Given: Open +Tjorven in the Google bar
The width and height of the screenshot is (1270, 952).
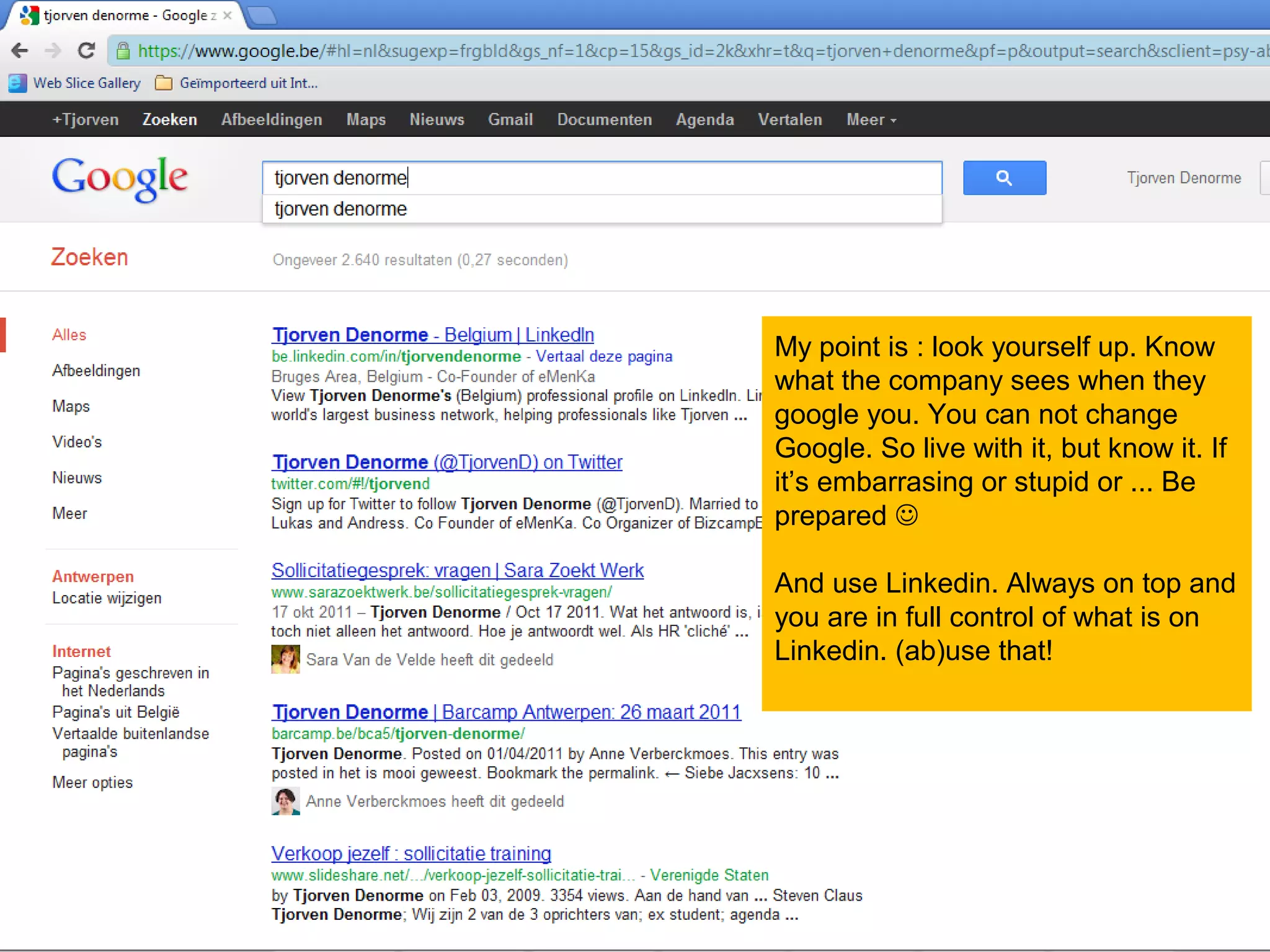Looking at the screenshot, I should click(x=86, y=120).
